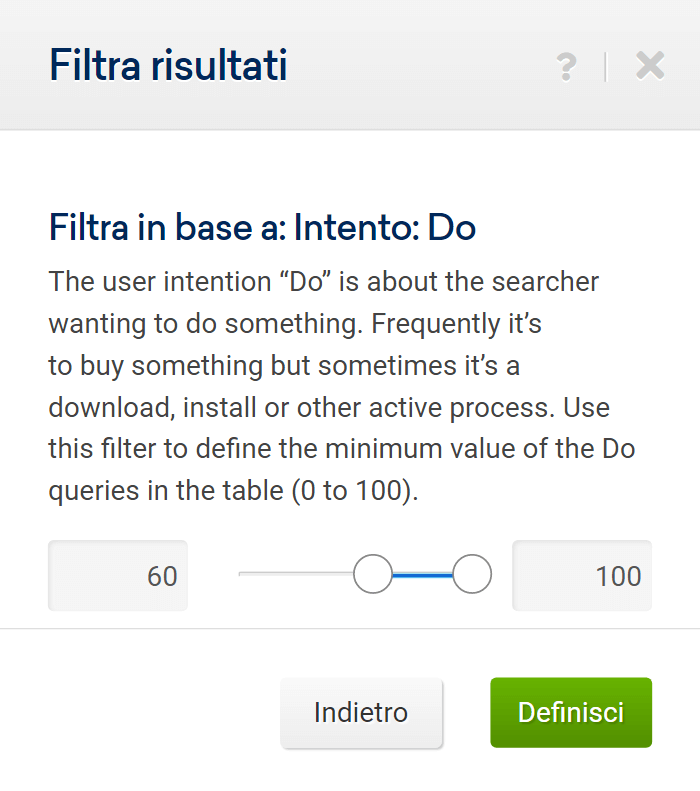Click the maximum value field showing 100
Viewport: 700px width, 791px height.
(582, 576)
